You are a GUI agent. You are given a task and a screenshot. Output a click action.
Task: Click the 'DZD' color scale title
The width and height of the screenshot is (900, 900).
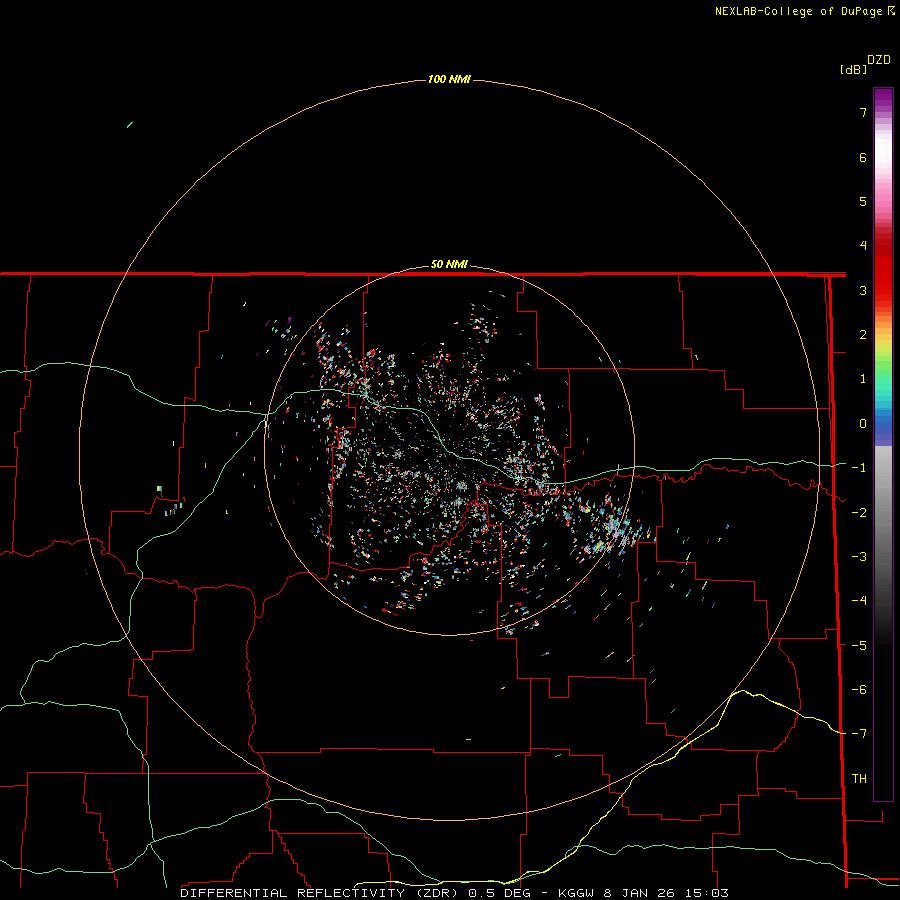[x=879, y=60]
